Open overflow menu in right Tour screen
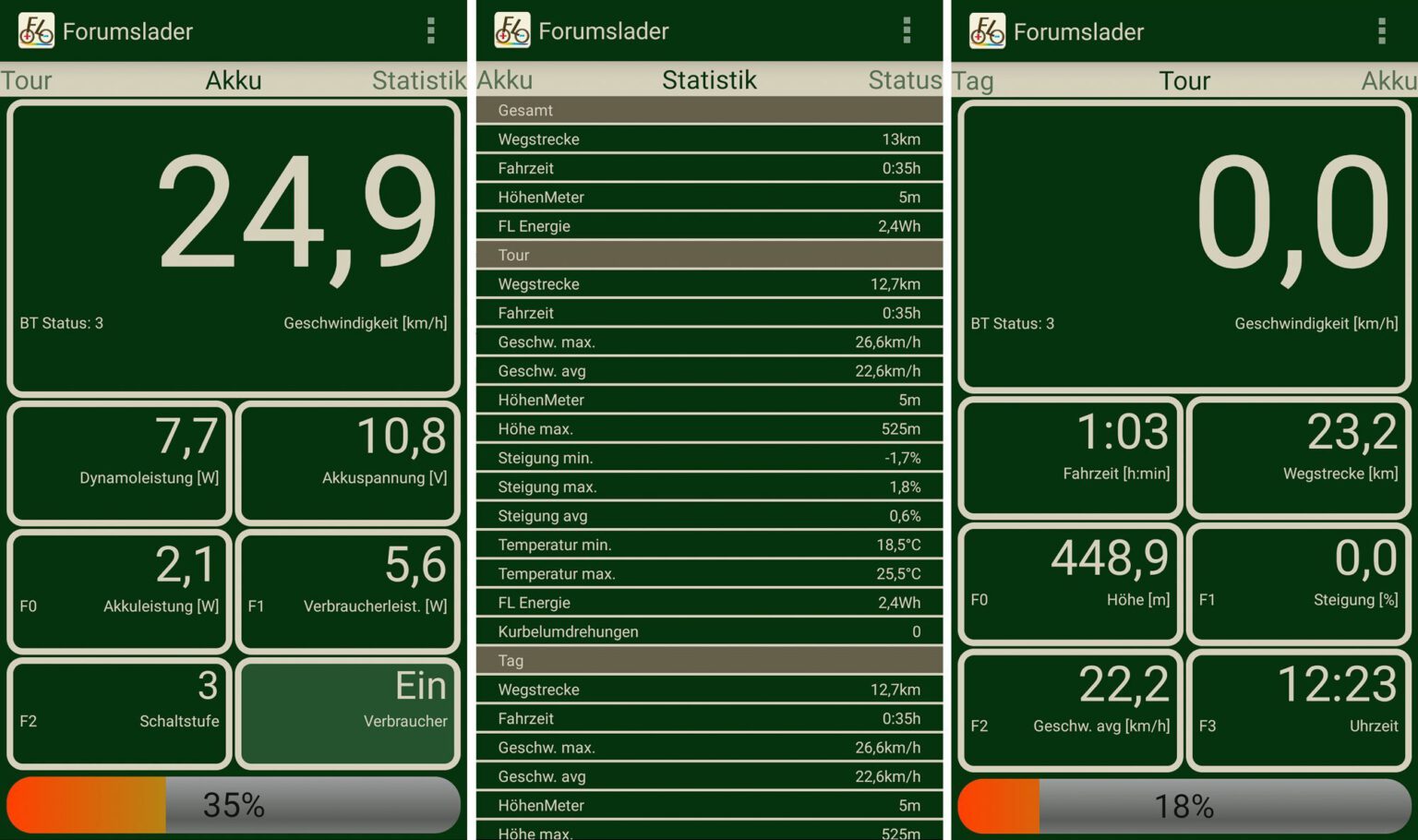 point(1381,30)
